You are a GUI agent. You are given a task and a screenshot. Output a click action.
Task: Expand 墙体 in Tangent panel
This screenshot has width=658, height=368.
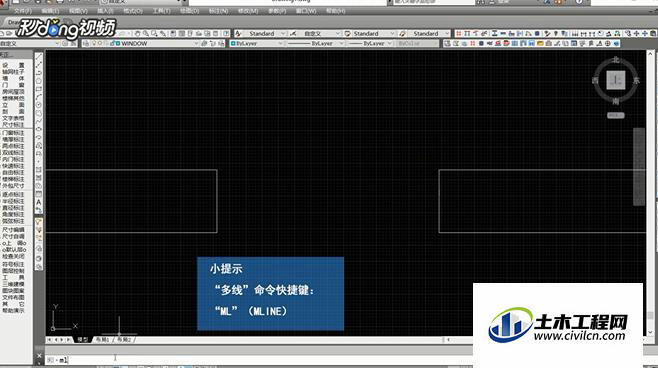[x=13, y=78]
